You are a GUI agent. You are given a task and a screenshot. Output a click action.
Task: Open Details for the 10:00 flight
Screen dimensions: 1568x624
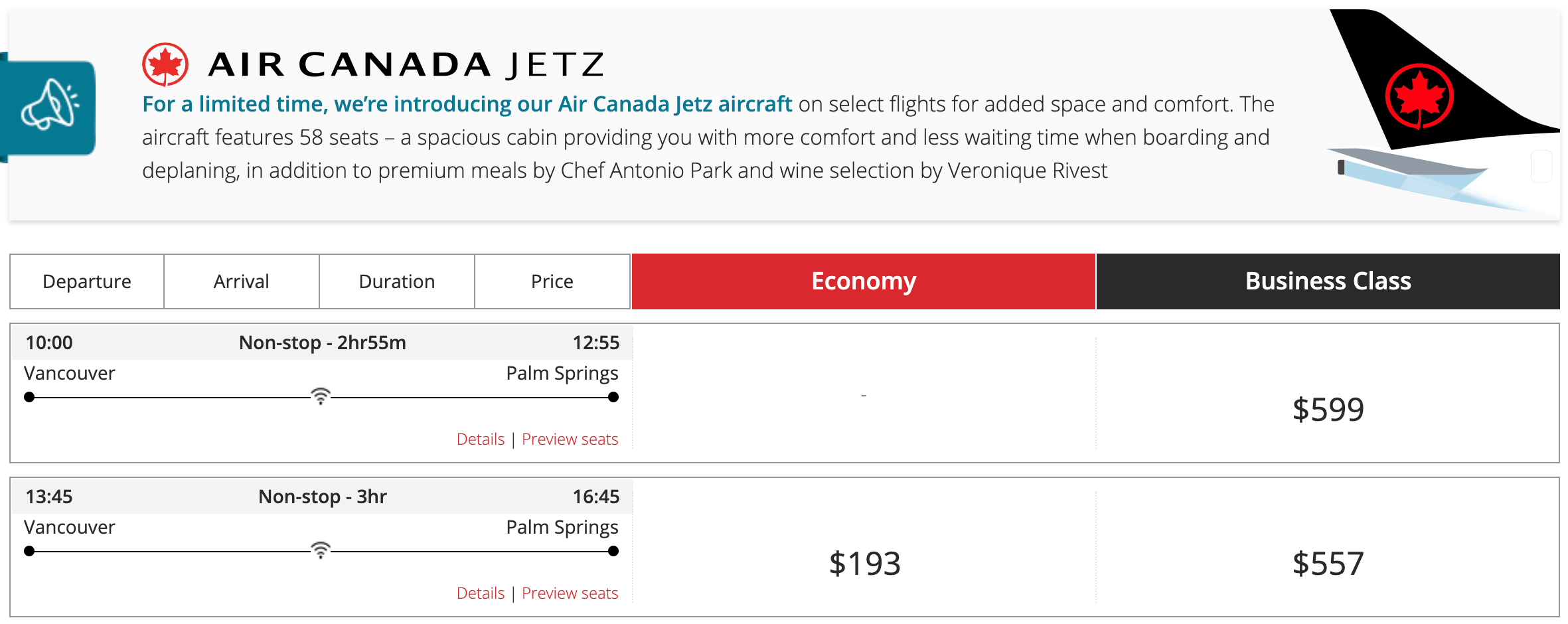point(480,439)
